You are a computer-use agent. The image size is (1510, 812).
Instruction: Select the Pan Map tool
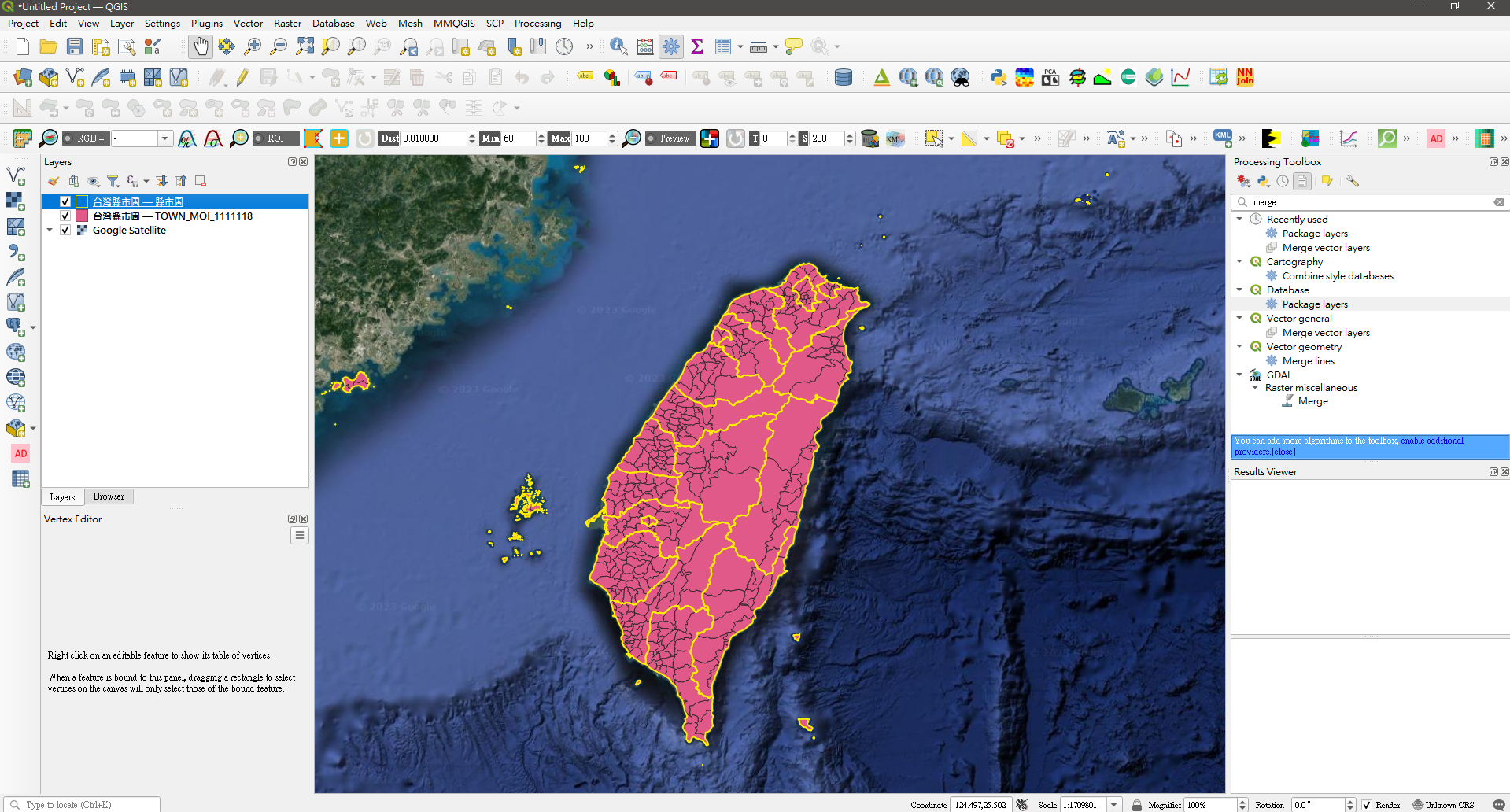(x=200, y=46)
